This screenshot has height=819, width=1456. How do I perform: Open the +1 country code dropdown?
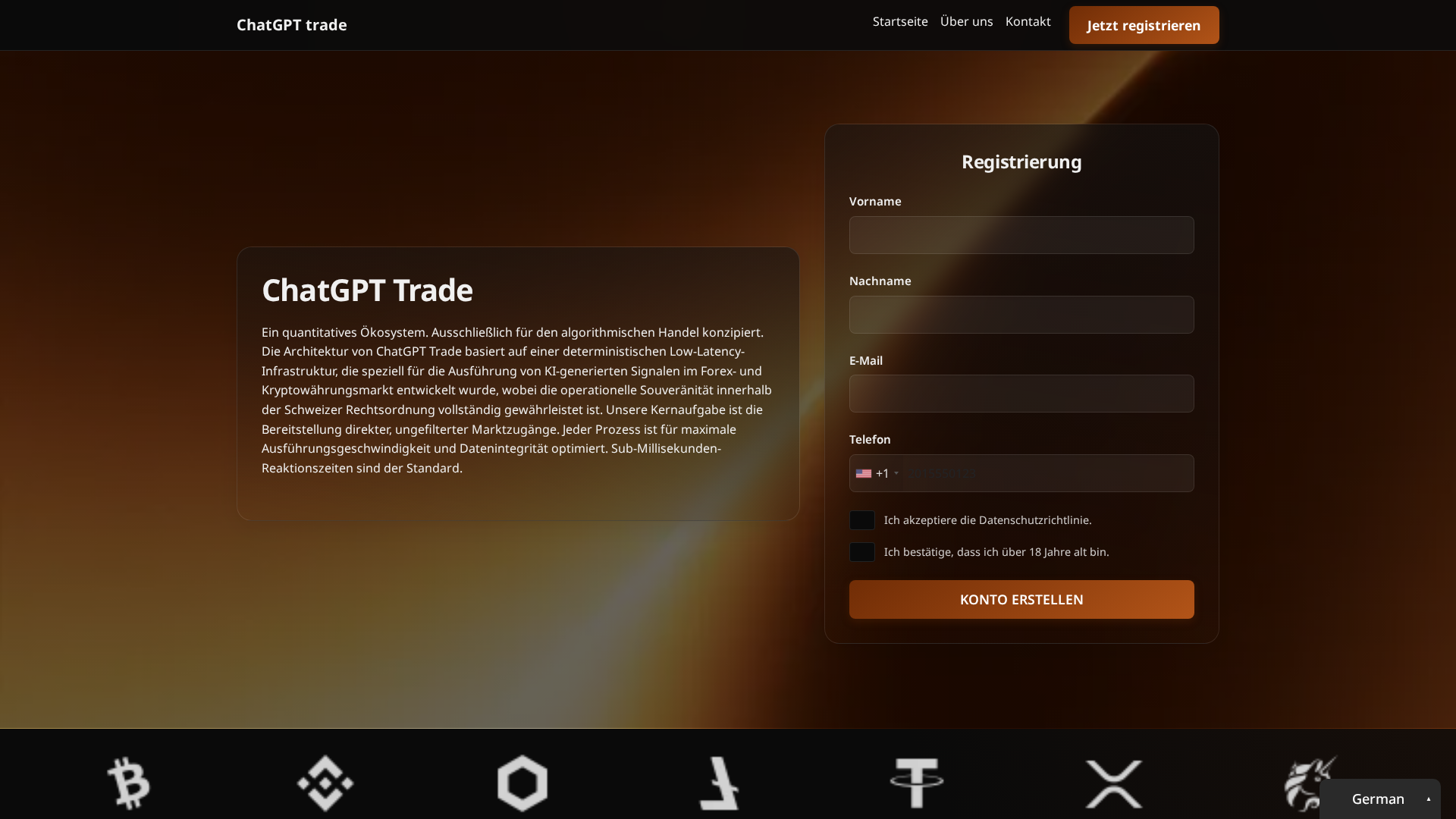point(877,473)
